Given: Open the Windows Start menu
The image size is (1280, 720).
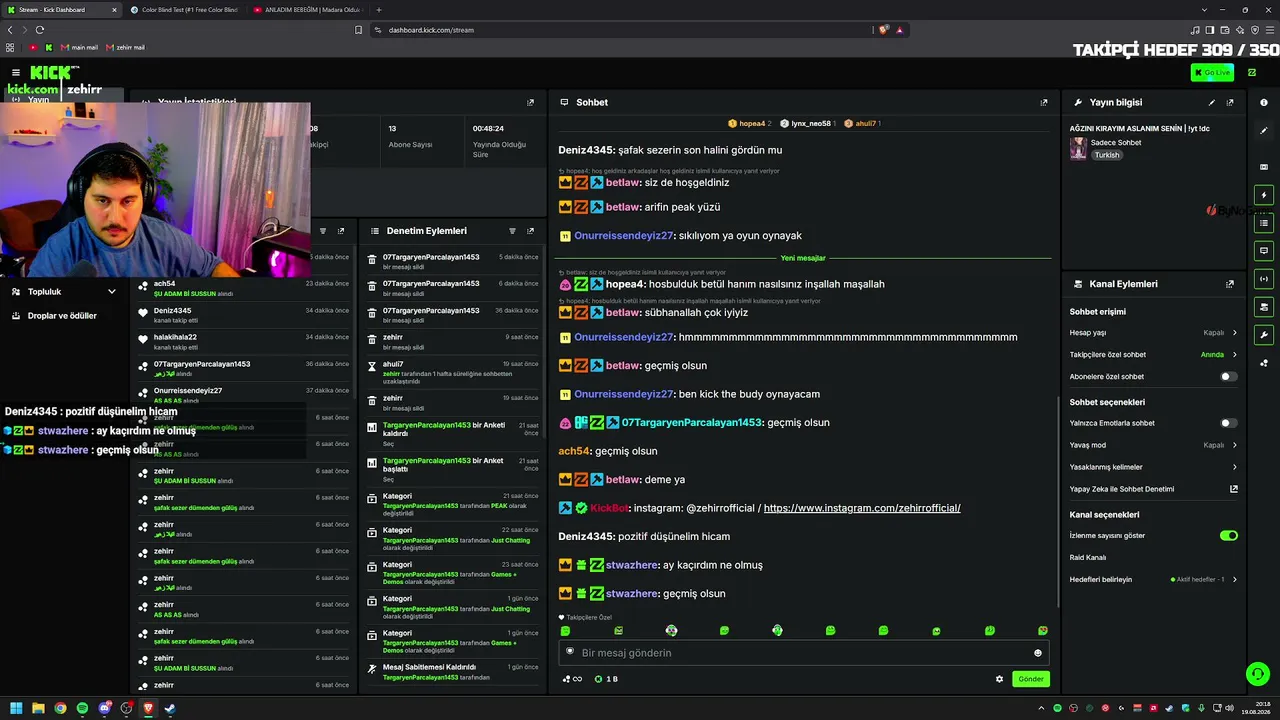Looking at the screenshot, I should click(x=16, y=708).
